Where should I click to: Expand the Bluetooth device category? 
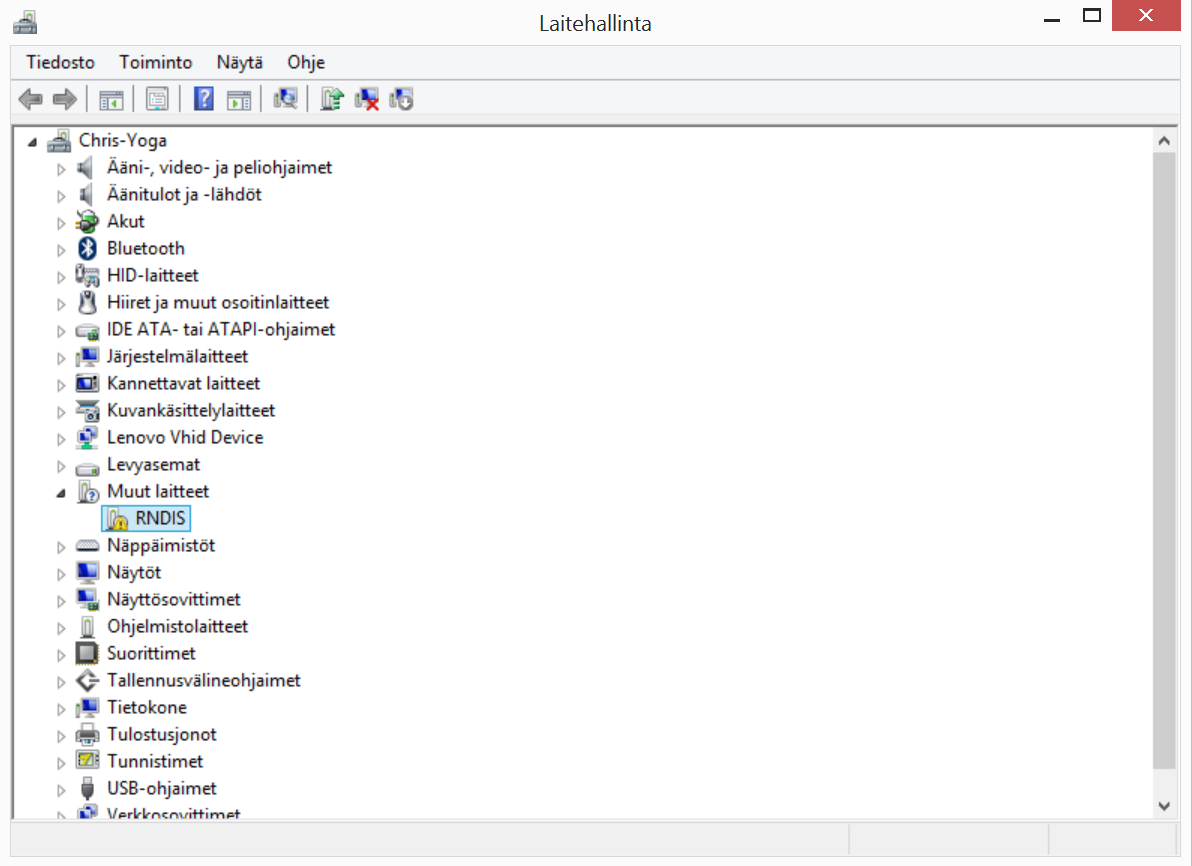[61, 248]
